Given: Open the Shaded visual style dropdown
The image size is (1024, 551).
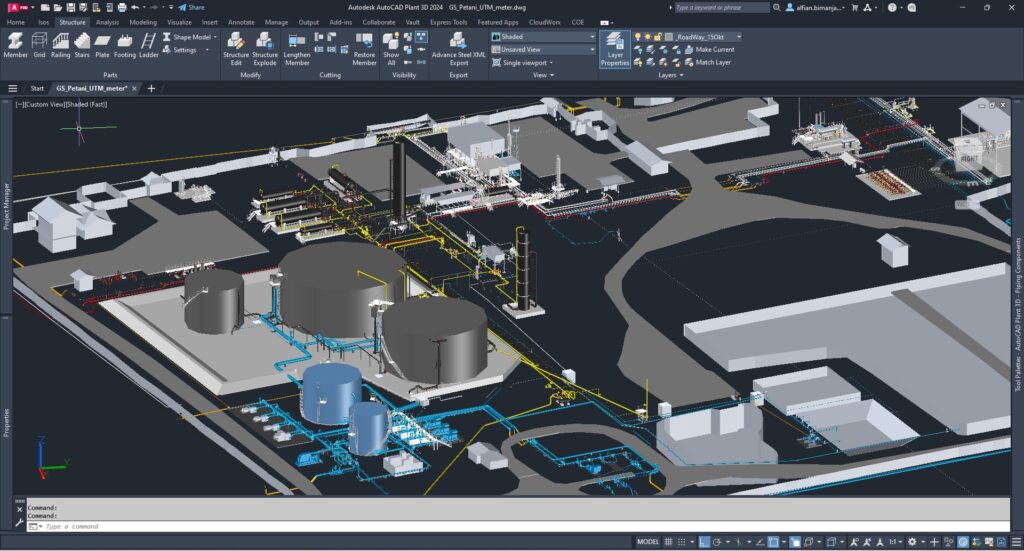Looking at the screenshot, I should (543, 37).
